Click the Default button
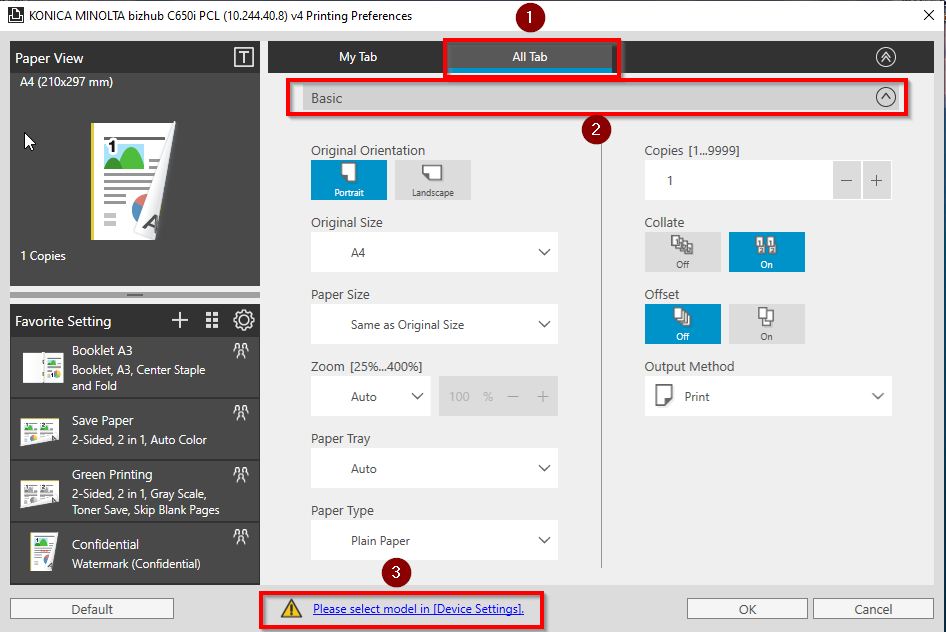The image size is (946, 632). pyautogui.click(x=92, y=609)
